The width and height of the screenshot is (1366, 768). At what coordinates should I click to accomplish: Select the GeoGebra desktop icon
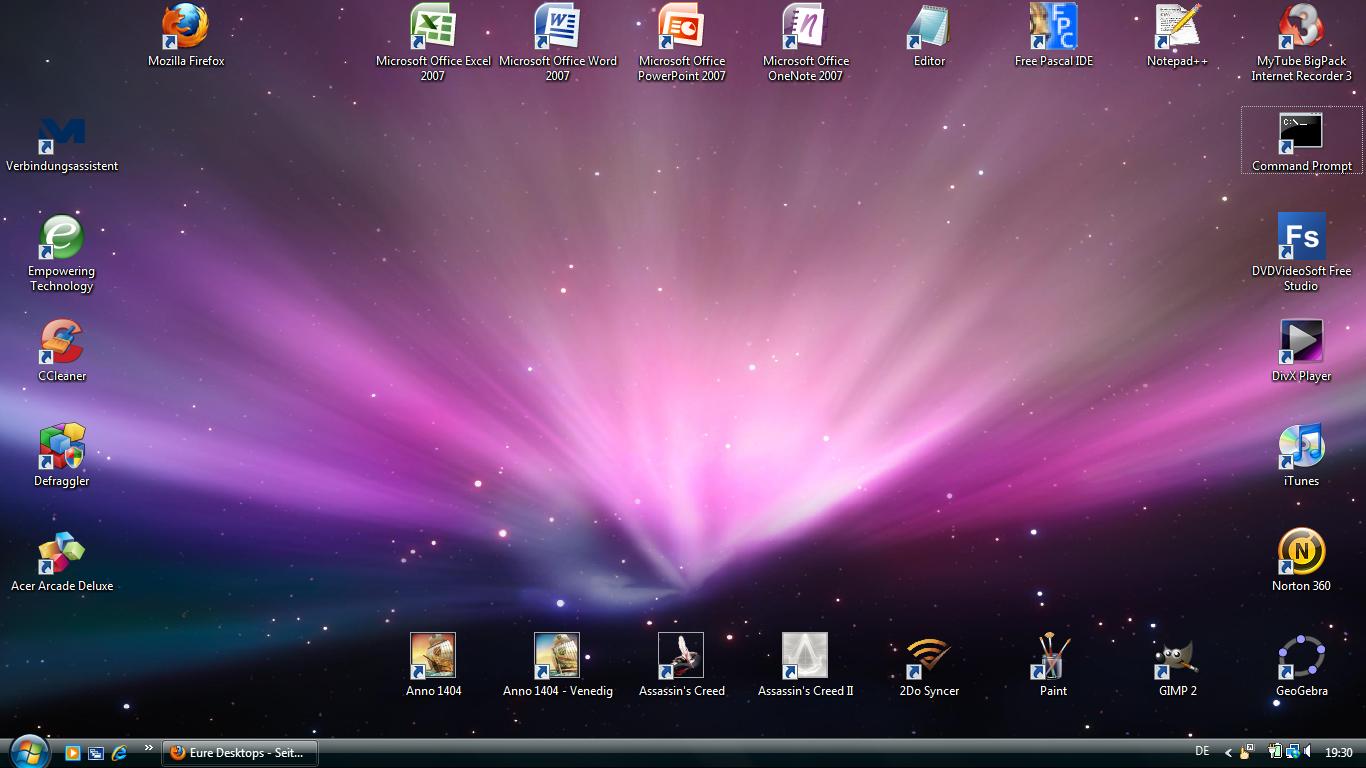coord(1301,666)
